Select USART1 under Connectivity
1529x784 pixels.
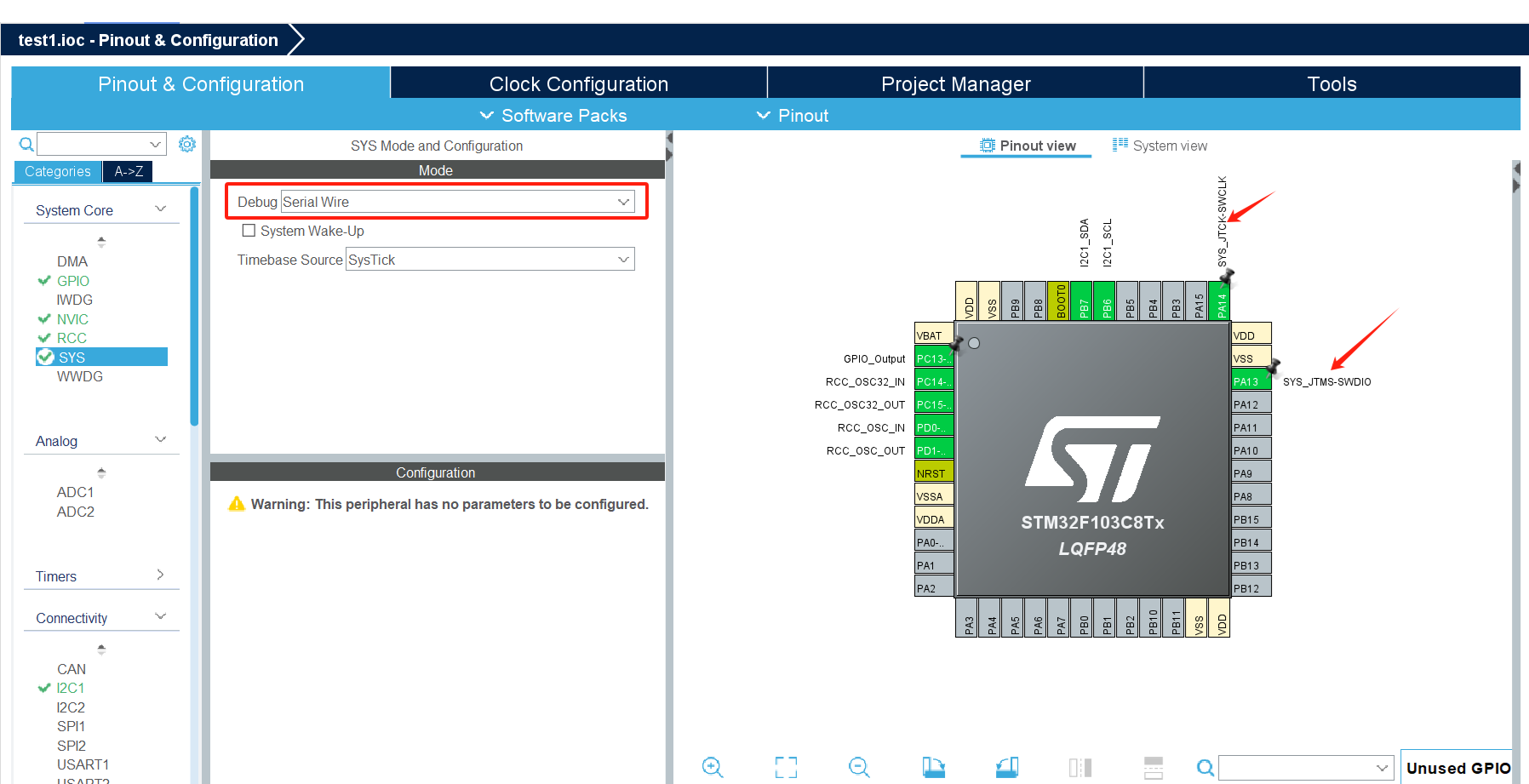pyautogui.click(x=83, y=764)
